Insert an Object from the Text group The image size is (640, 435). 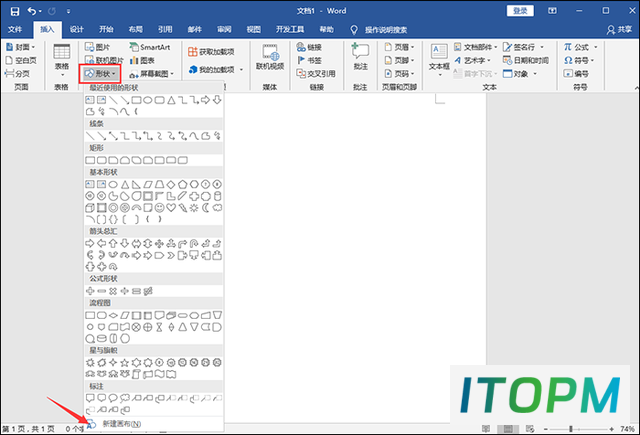519,73
